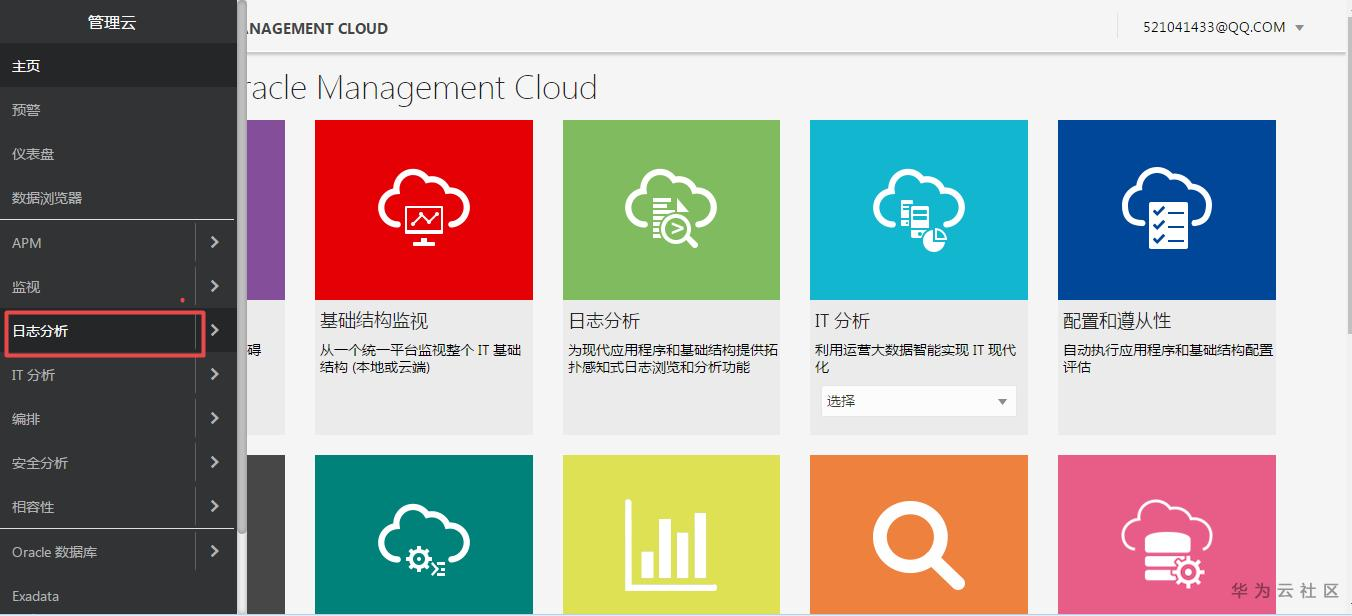Click the 基础结构监视 tile title

click(x=374, y=321)
